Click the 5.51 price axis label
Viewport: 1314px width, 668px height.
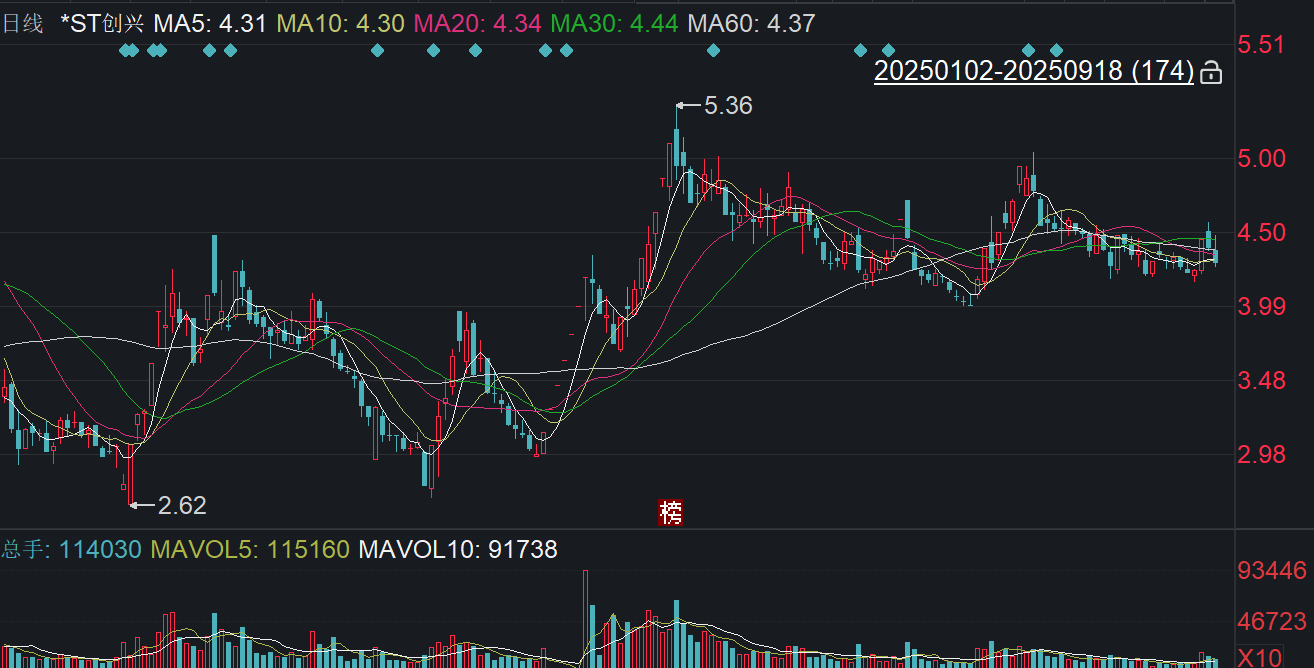coord(1260,44)
